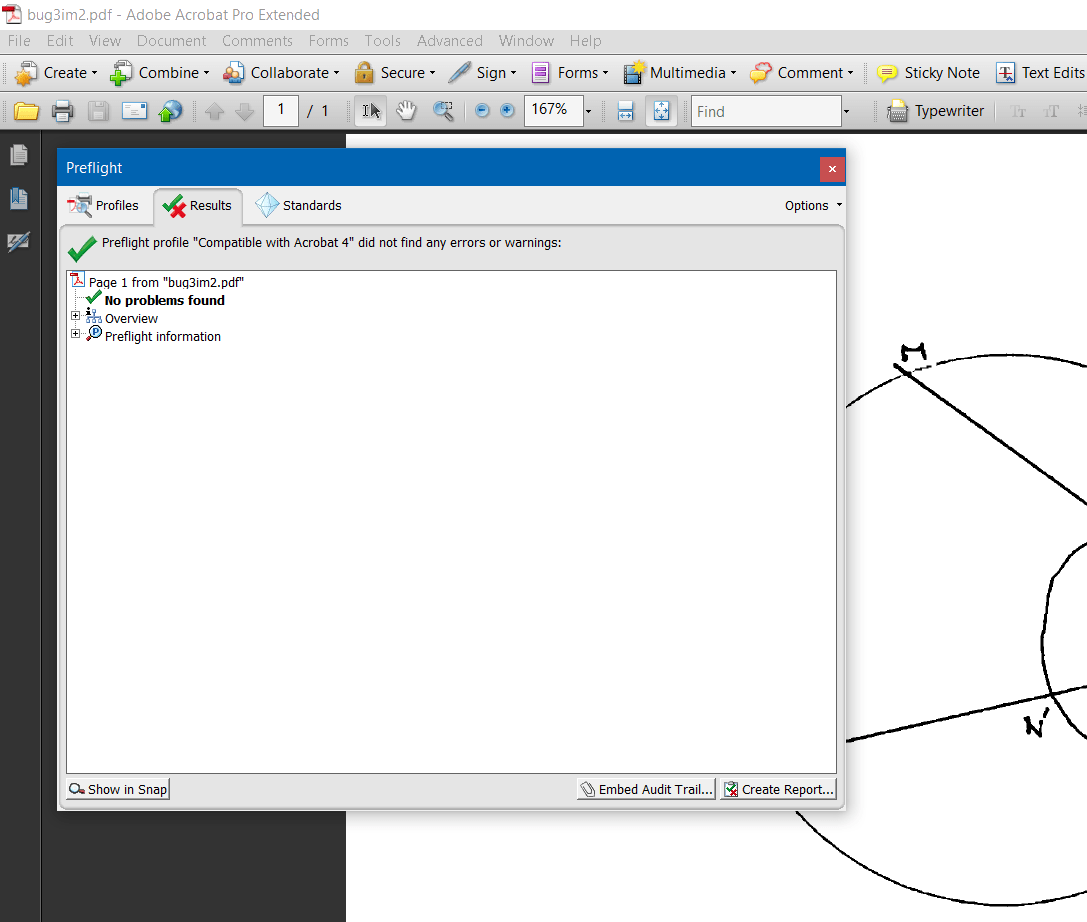This screenshot has height=922, width=1087.
Task: Select the Marquee Zoom tool
Action: [x=443, y=110]
